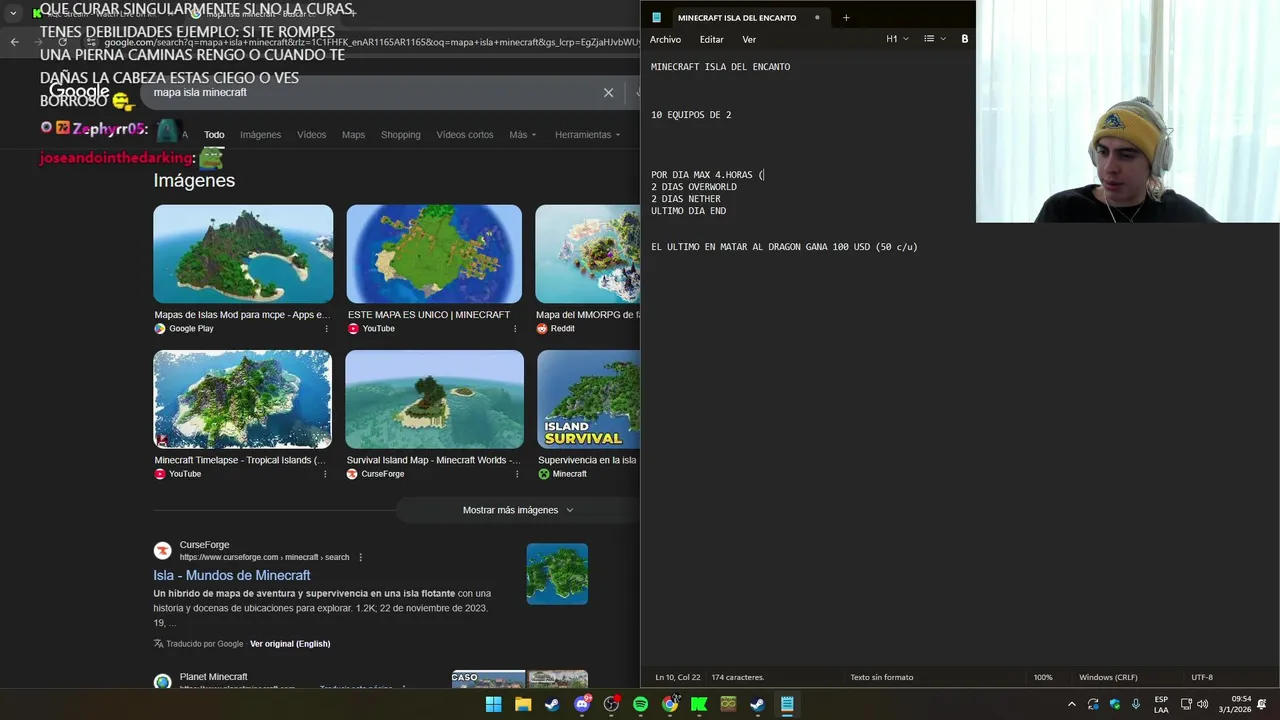This screenshot has height=720, width=1280.
Task: Click the Google logo
Action: coord(79,92)
